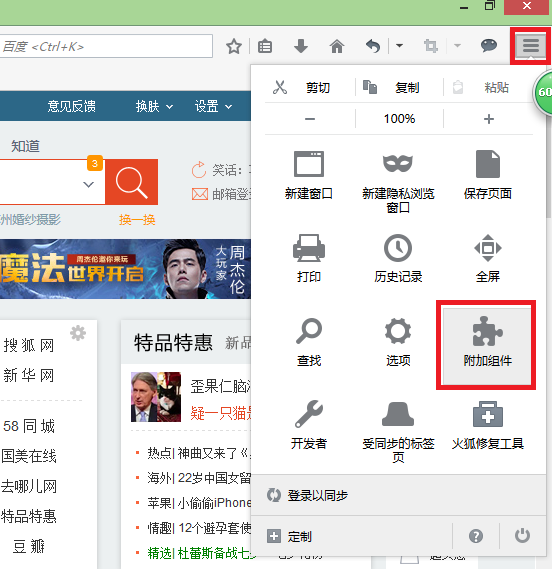Open 新建隐私浏览窗口 private window mask icon

(x=398, y=164)
